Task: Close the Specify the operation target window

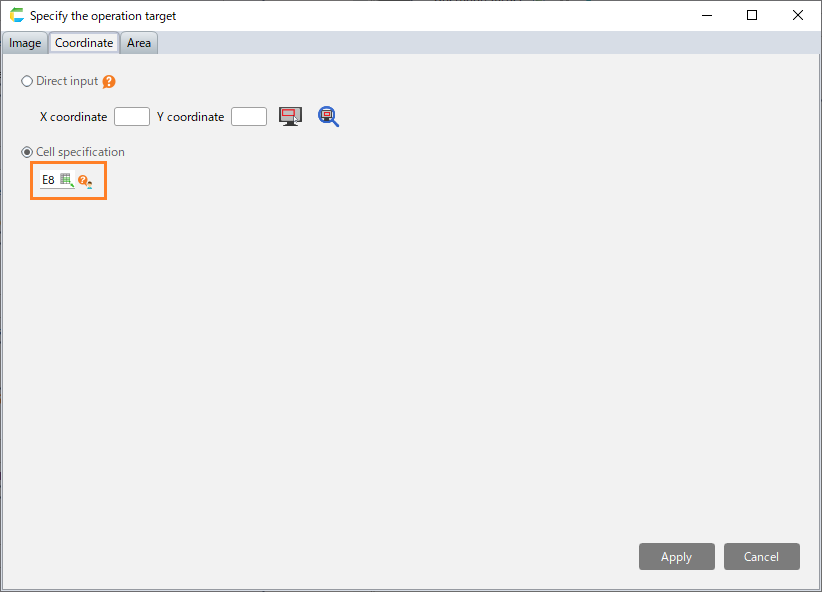Action: [x=798, y=15]
